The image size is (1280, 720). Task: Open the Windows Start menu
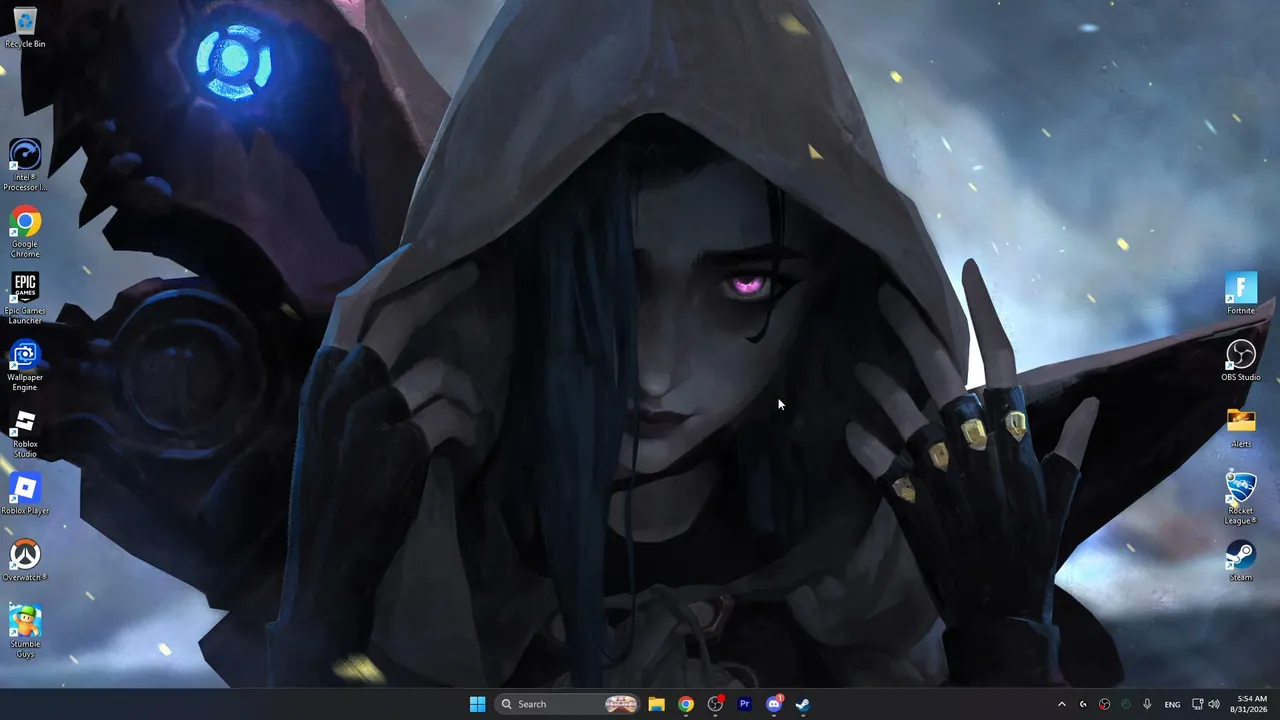click(477, 704)
